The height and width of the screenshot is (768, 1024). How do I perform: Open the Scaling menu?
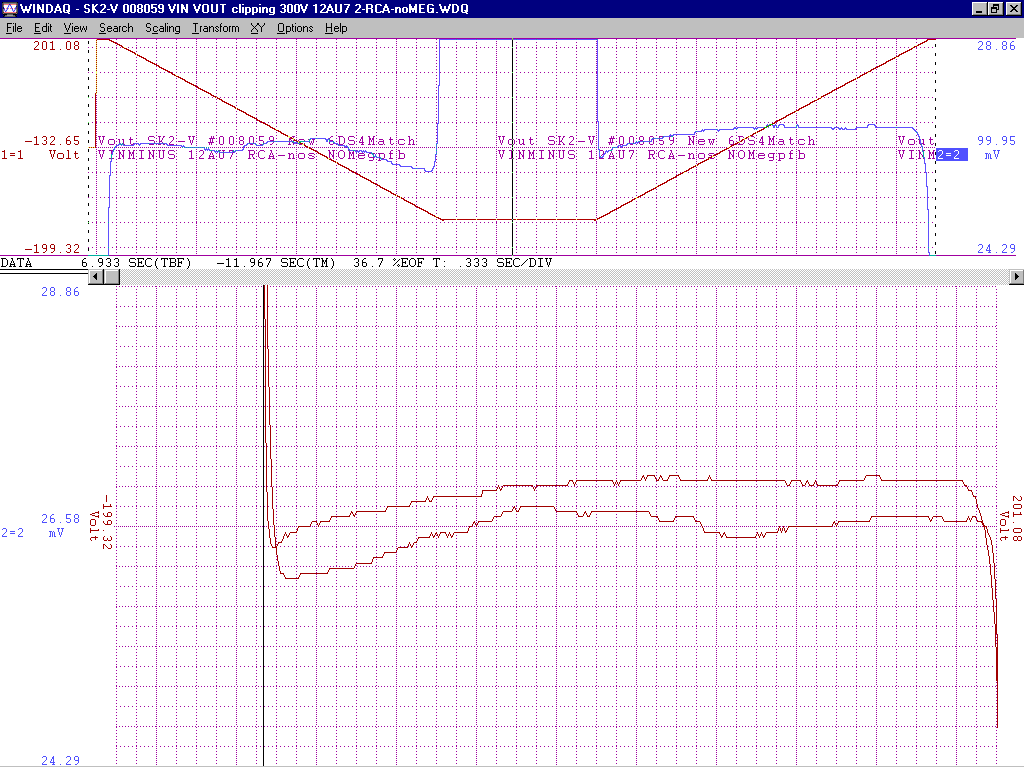tap(162, 28)
